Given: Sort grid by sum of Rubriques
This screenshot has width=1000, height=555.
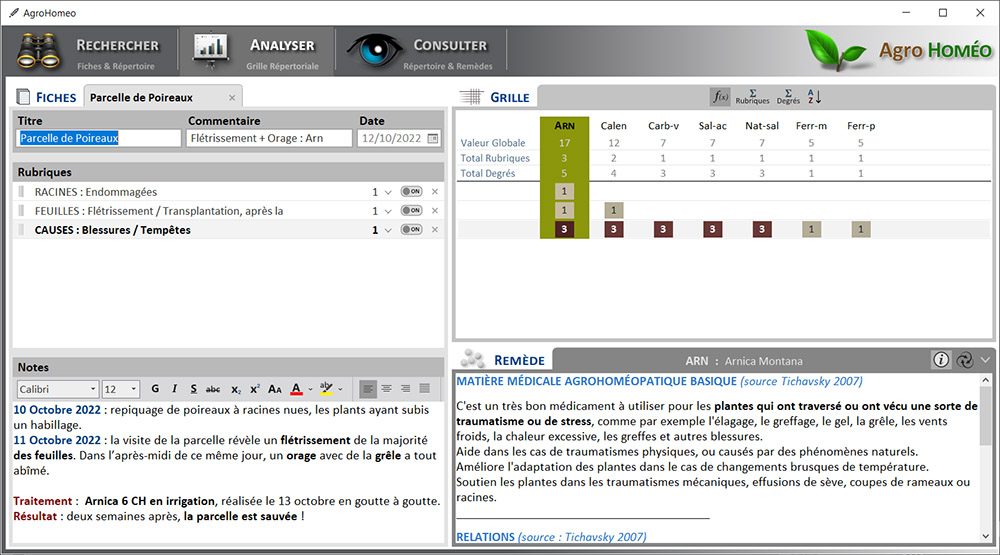Looking at the screenshot, I should [x=753, y=97].
